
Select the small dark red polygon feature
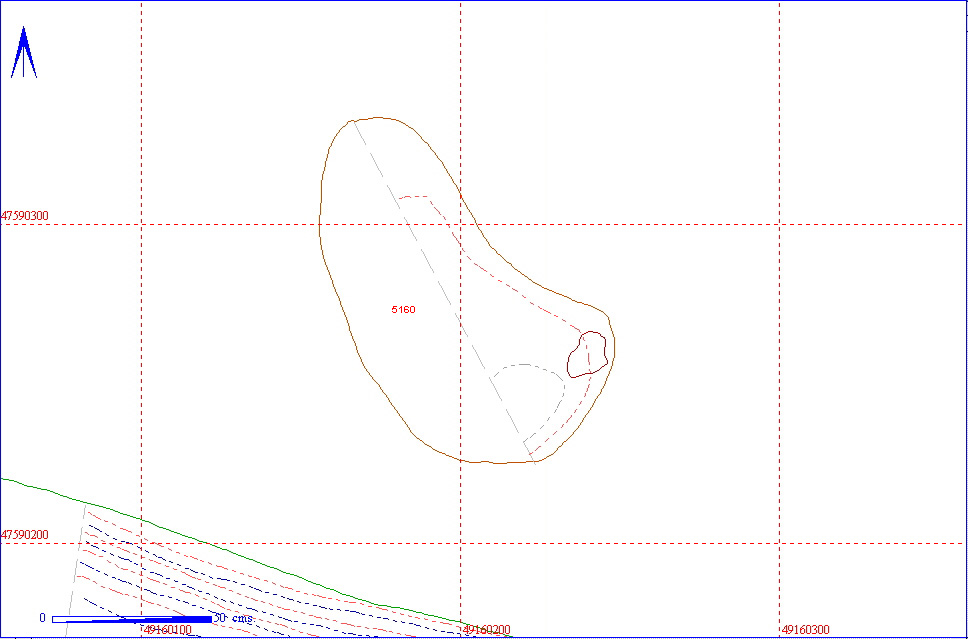(588, 354)
